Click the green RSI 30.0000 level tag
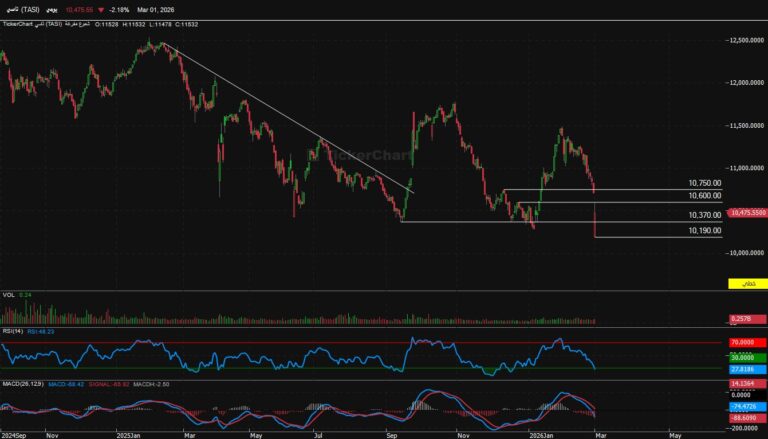The height and width of the screenshot is (439, 768). (746, 357)
